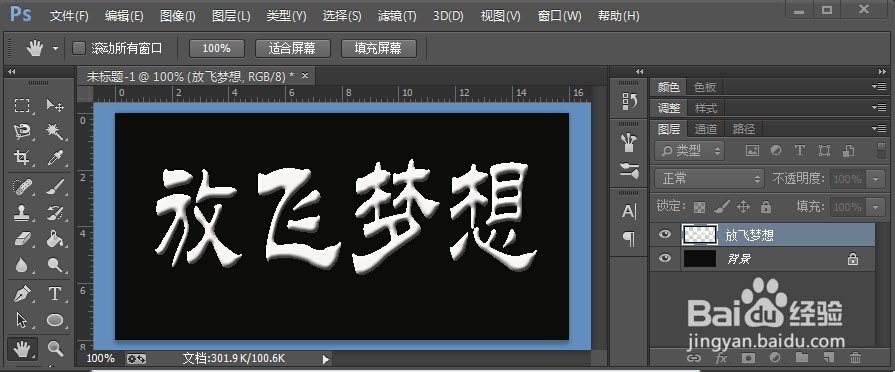Open the Paragraph panel icon
The height and width of the screenshot is (372, 895).
pyautogui.click(x=630, y=239)
